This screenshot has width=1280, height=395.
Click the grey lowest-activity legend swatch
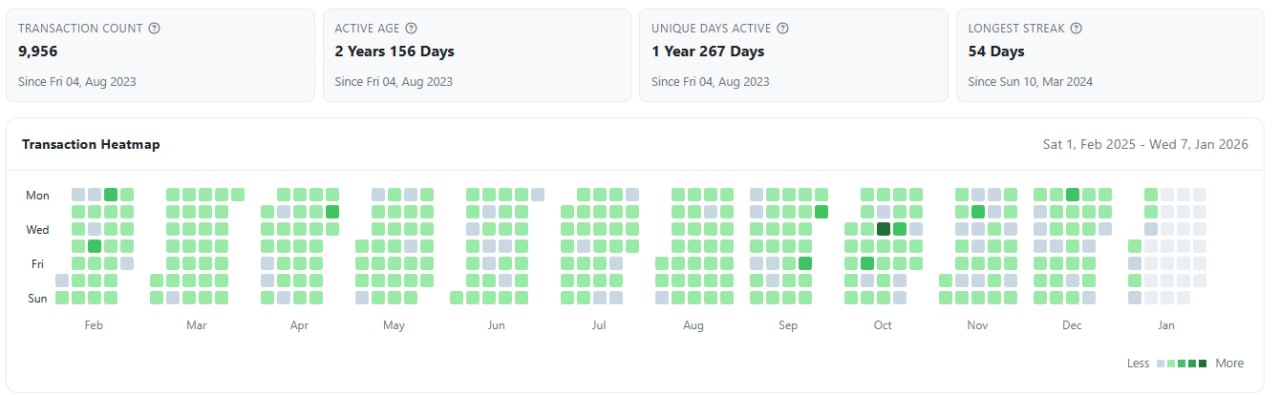pyautogui.click(x=1160, y=363)
